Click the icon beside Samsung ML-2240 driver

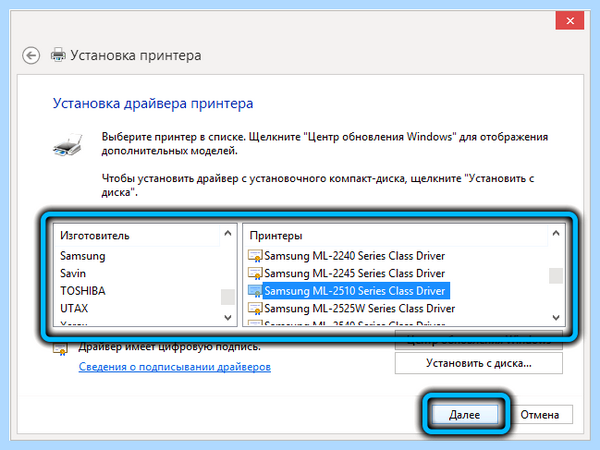click(x=255, y=256)
